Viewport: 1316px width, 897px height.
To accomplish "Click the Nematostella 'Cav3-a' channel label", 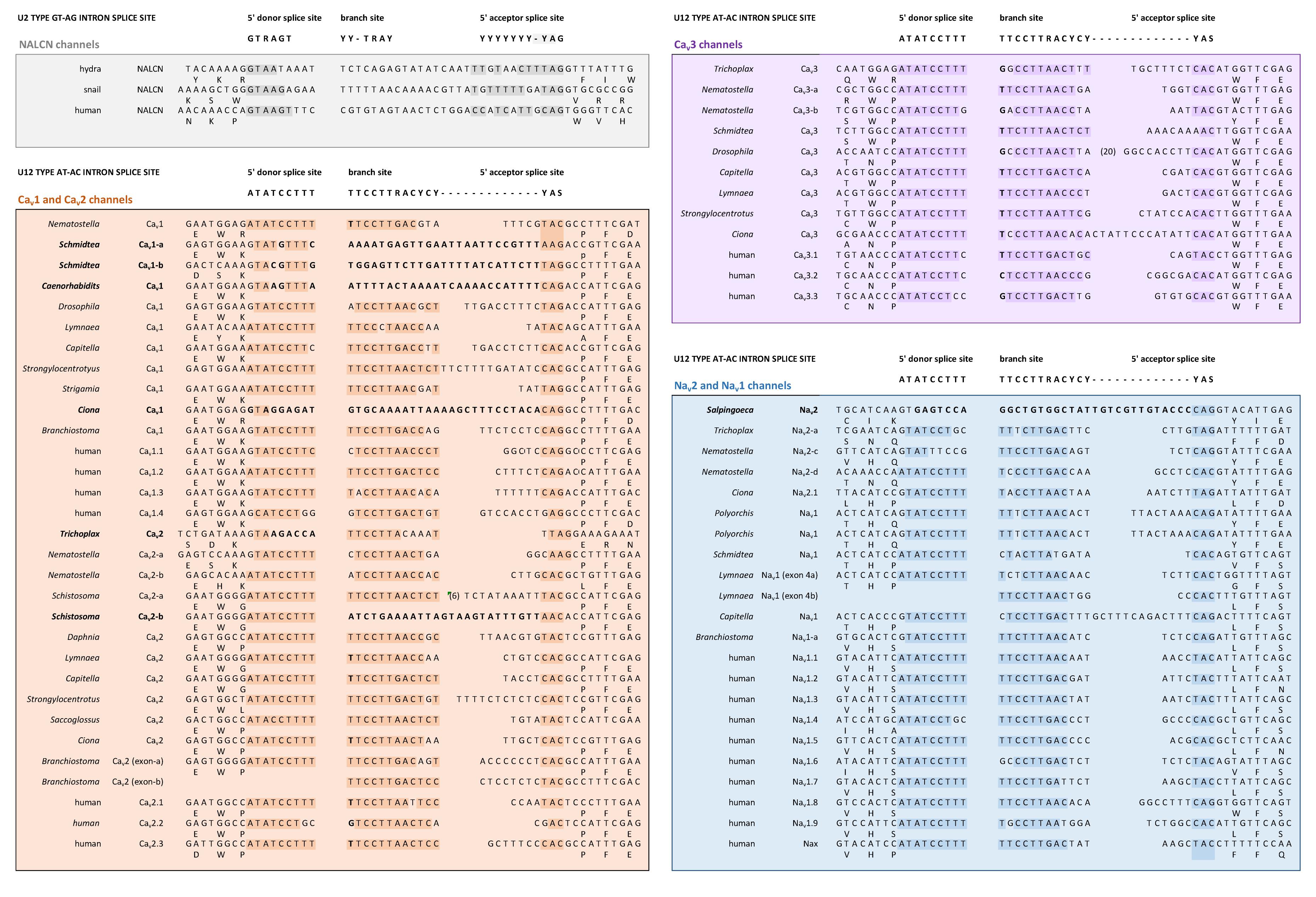I will (x=805, y=90).
